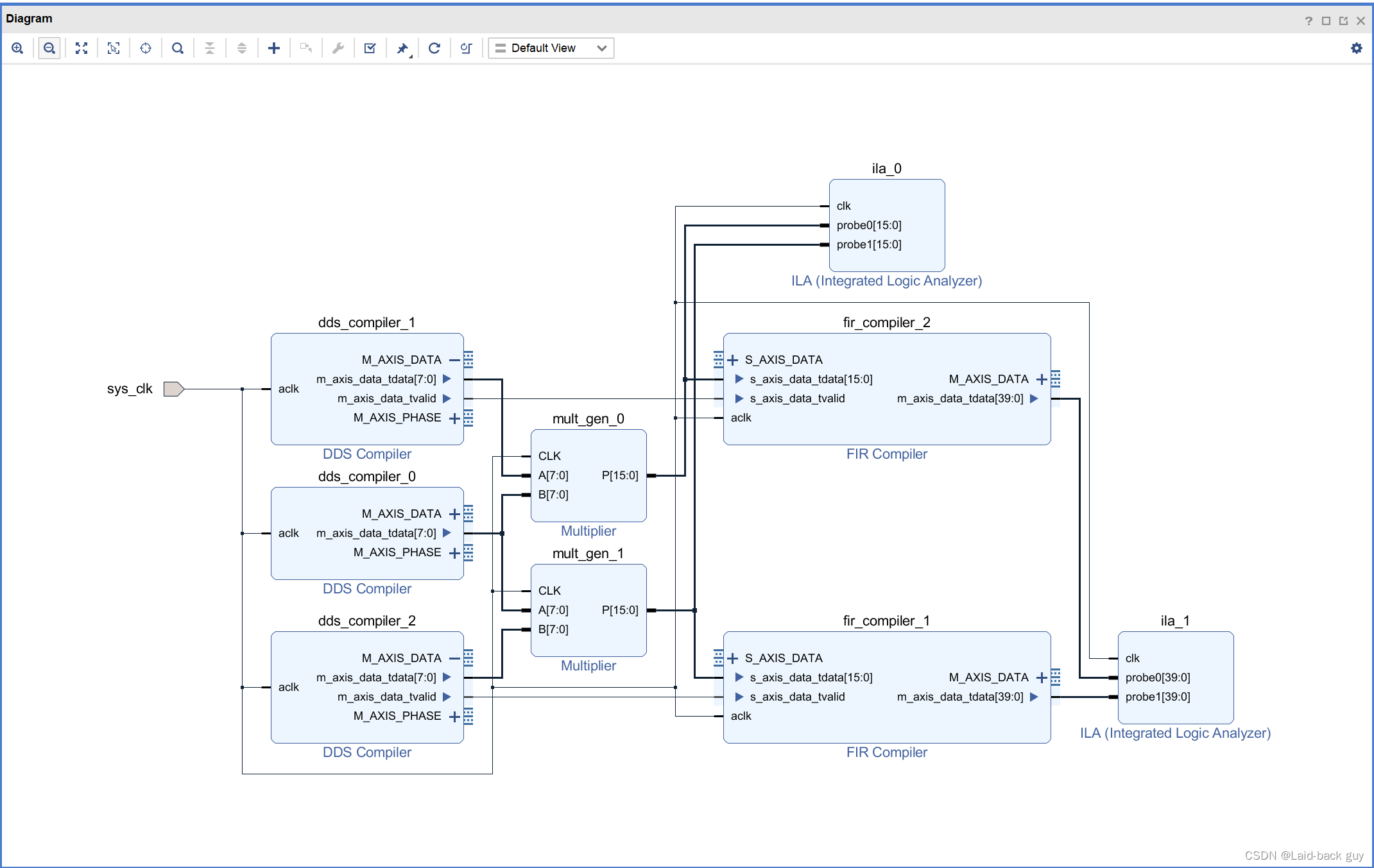This screenshot has height=868, width=1374.
Task: Expand S_AXIS_DATA on fir_compiler_2
Action: [x=732, y=360]
